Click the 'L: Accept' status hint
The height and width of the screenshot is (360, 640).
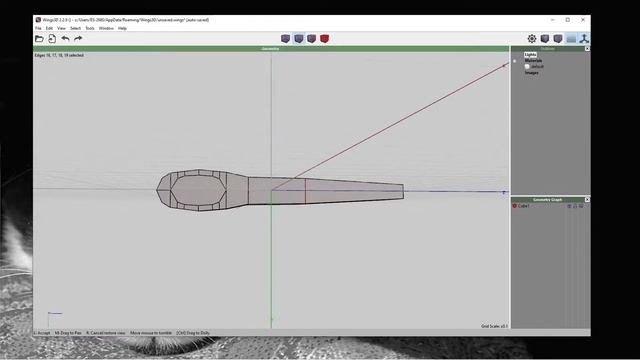(42, 333)
